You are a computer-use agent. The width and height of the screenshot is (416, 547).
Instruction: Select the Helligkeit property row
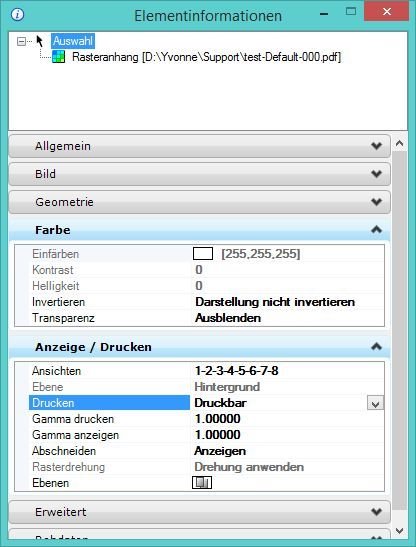(199, 286)
